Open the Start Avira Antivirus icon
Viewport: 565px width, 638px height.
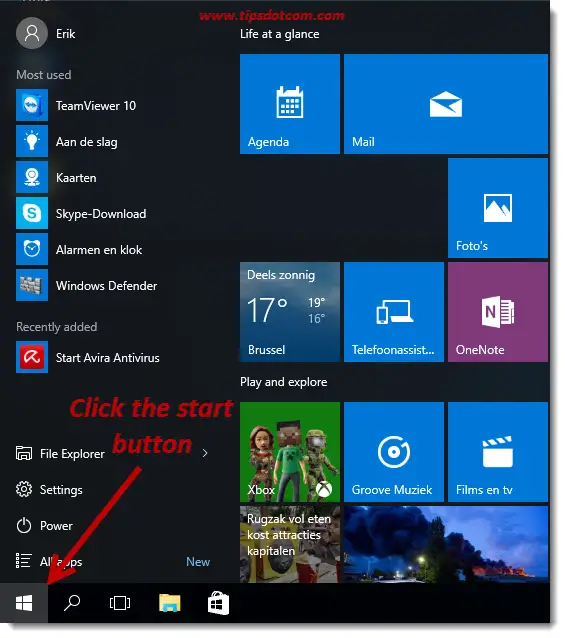[x=32, y=357]
